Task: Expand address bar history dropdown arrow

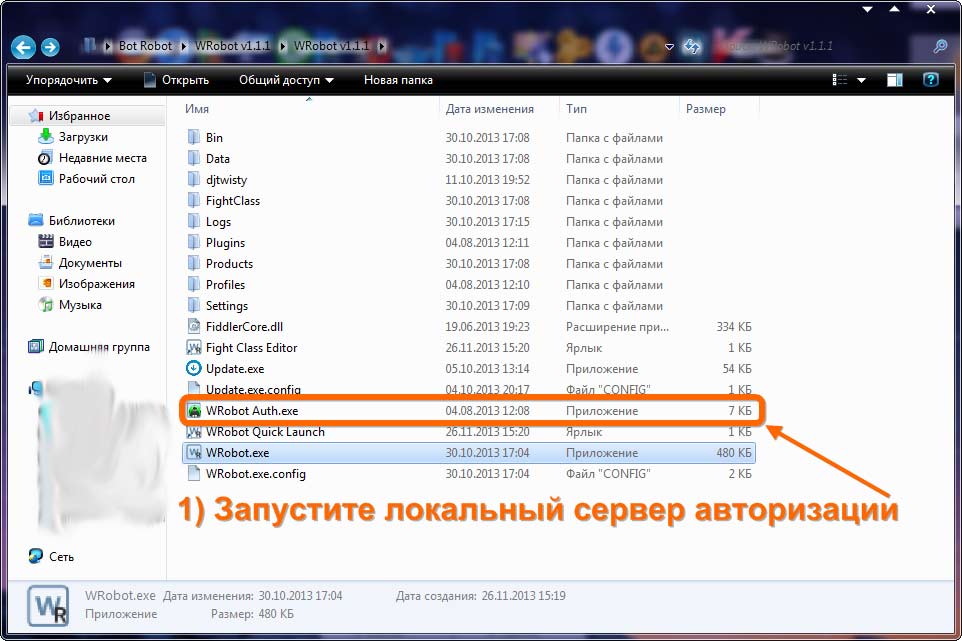Action: [670, 47]
